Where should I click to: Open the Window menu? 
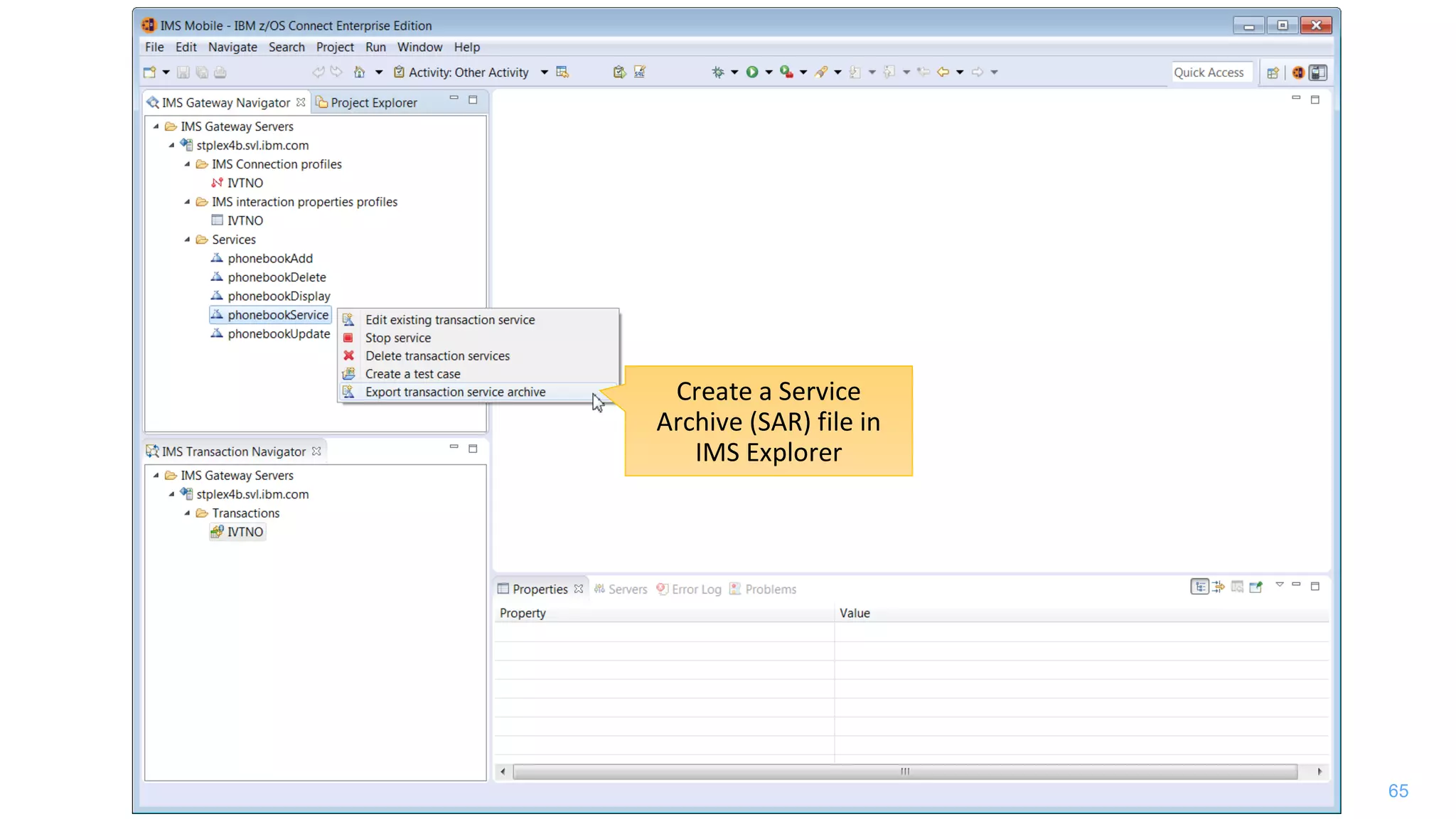(419, 47)
